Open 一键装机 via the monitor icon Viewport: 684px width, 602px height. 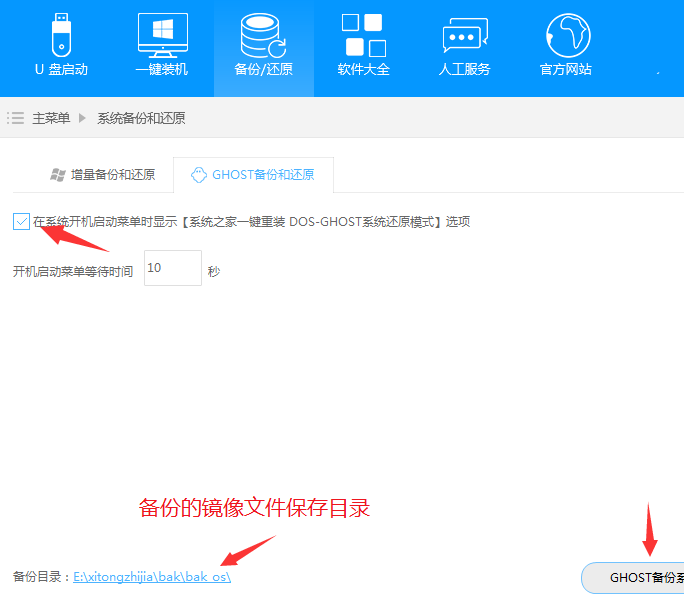click(162, 35)
